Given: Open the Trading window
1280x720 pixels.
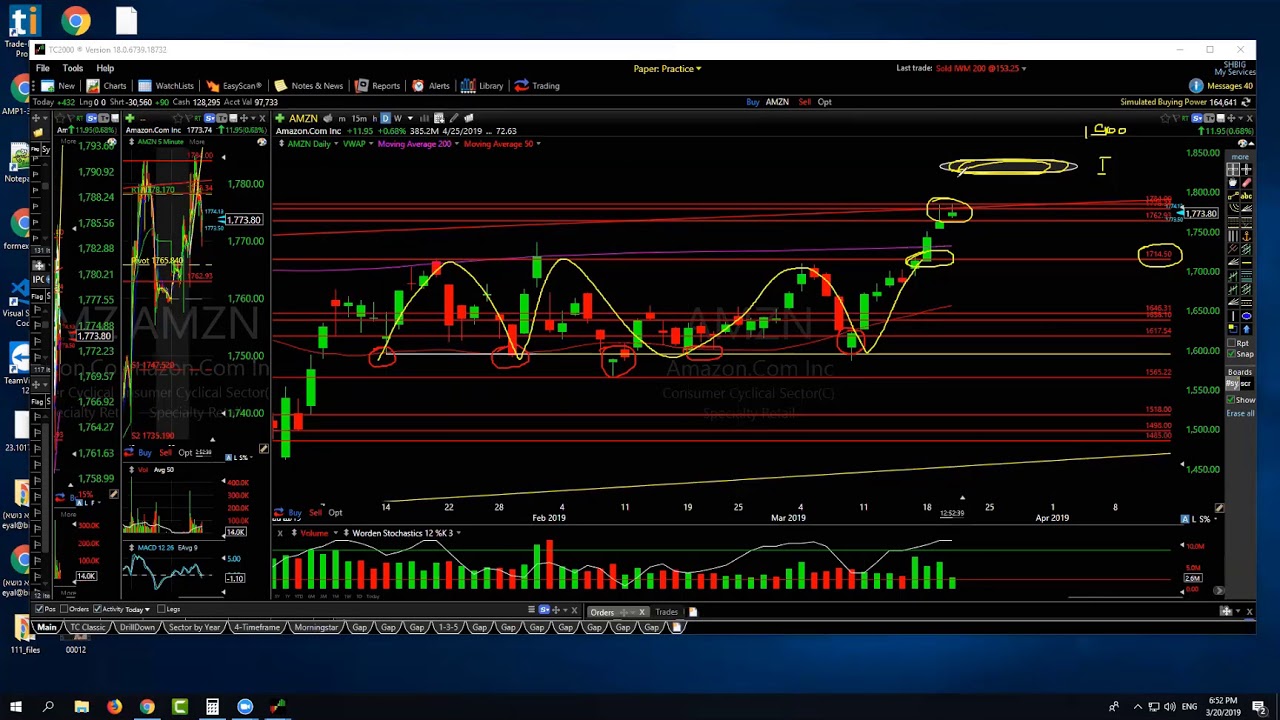Looking at the screenshot, I should (537, 86).
